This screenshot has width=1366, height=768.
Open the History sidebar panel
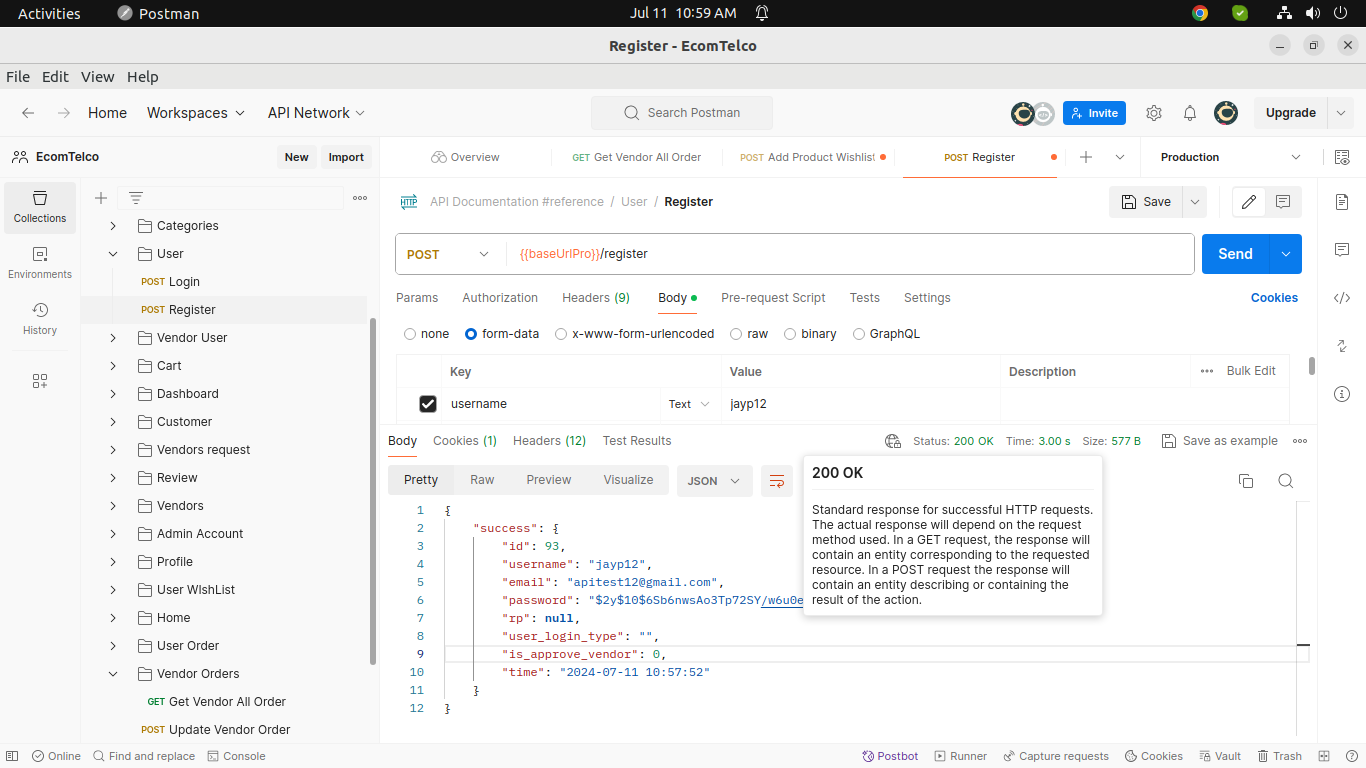[40, 319]
